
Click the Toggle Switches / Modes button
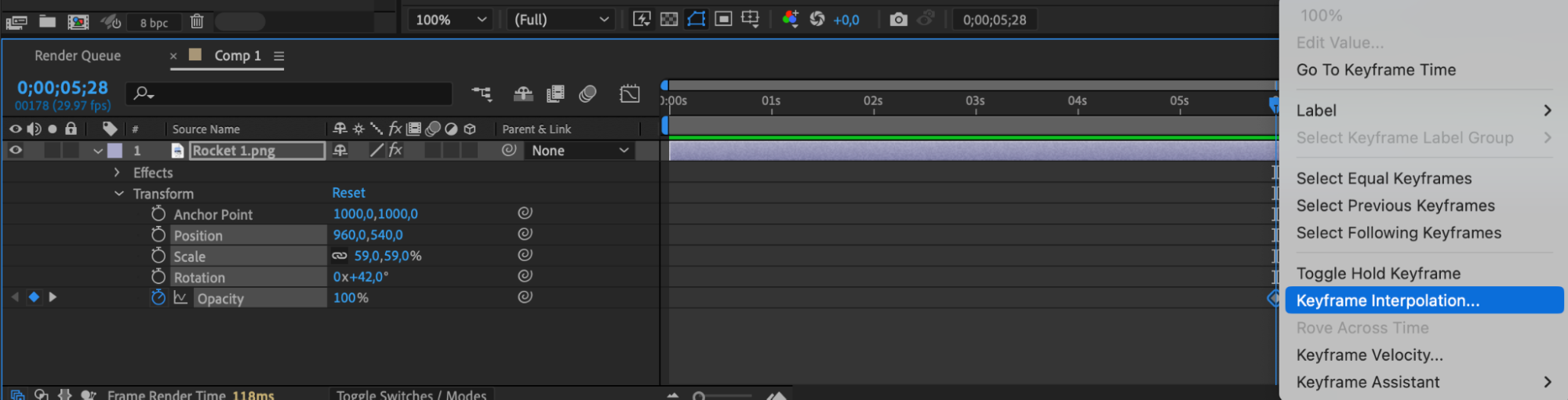(412, 395)
